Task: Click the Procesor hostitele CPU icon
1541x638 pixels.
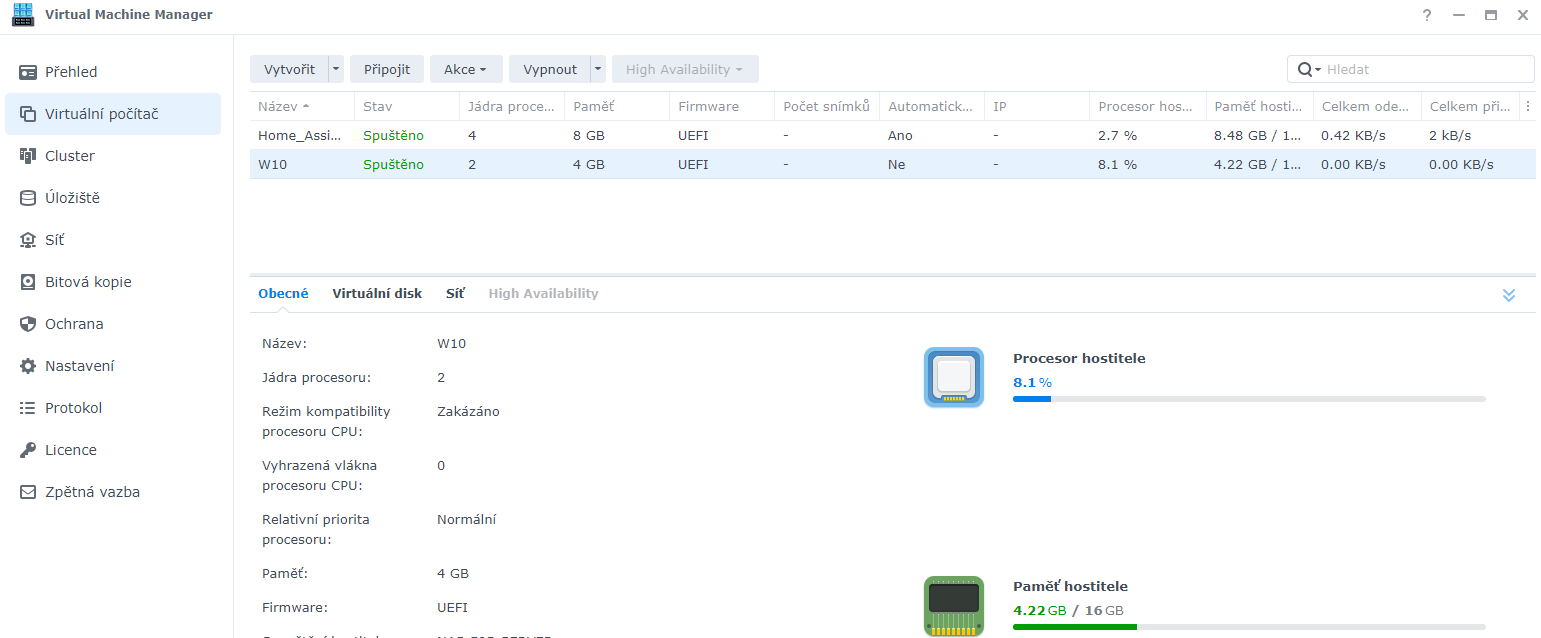Action: point(954,377)
